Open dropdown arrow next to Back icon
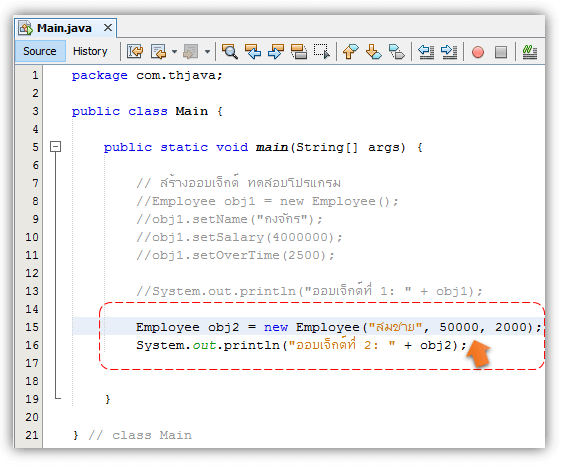Image resolution: width=563 pixels, height=467 pixels. (175, 52)
